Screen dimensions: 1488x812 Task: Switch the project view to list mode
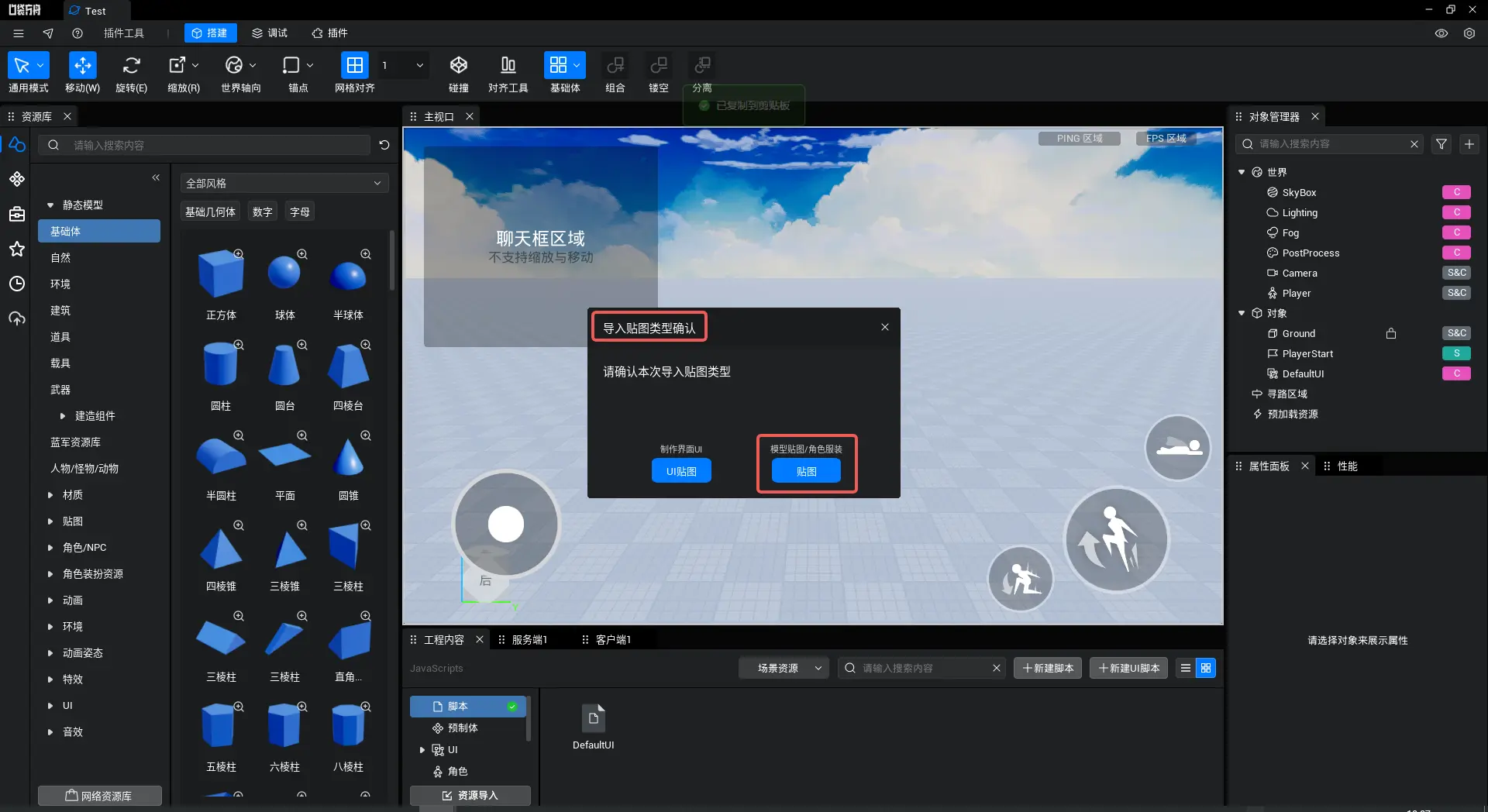(1186, 668)
